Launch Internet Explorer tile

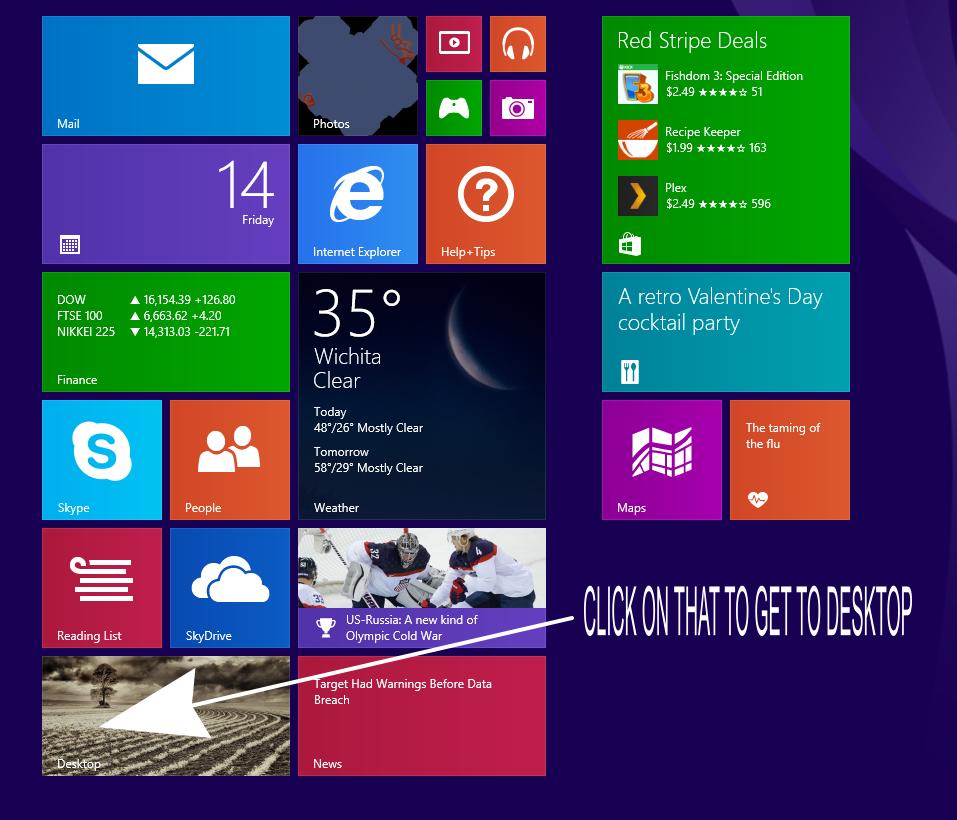click(x=358, y=204)
